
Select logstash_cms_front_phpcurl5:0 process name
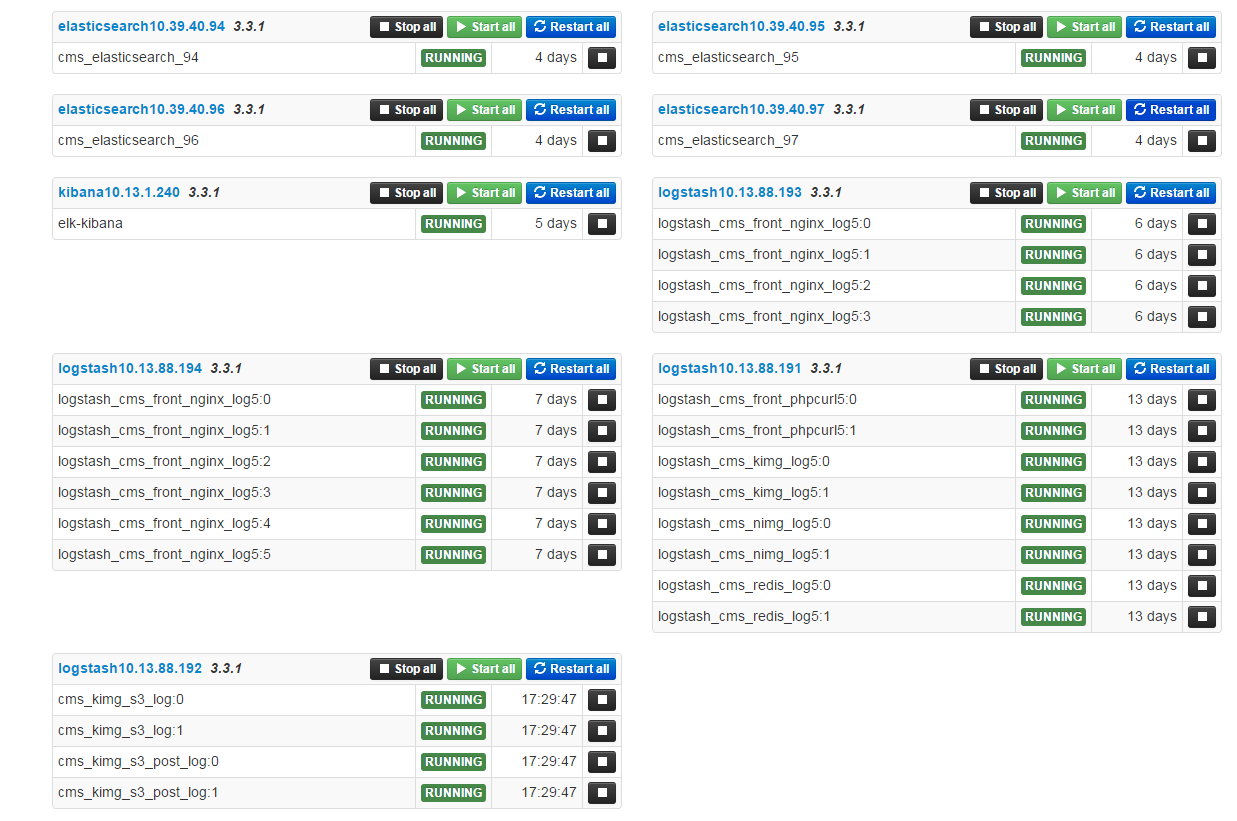[x=757, y=399]
